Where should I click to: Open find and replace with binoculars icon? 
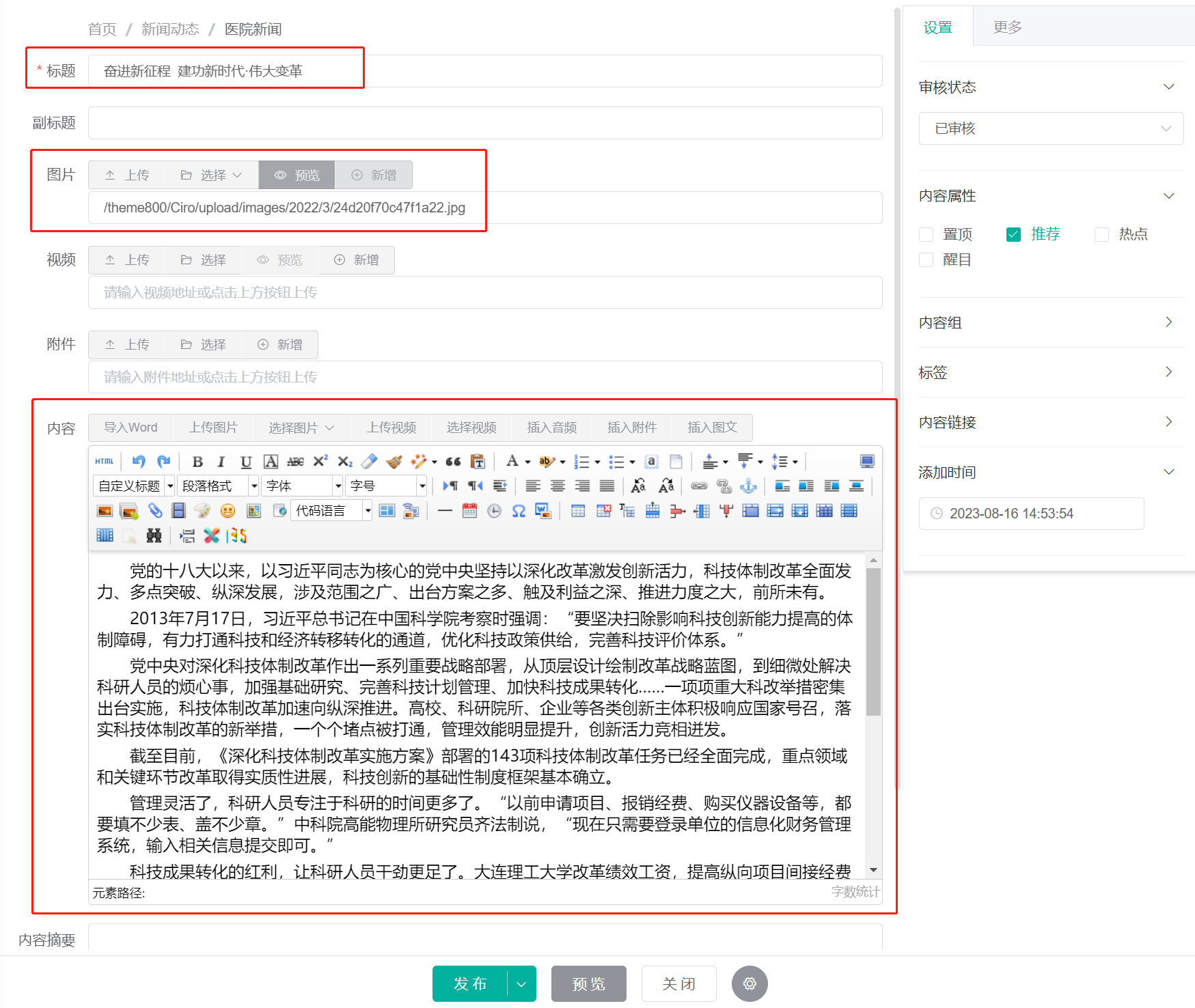point(154,536)
